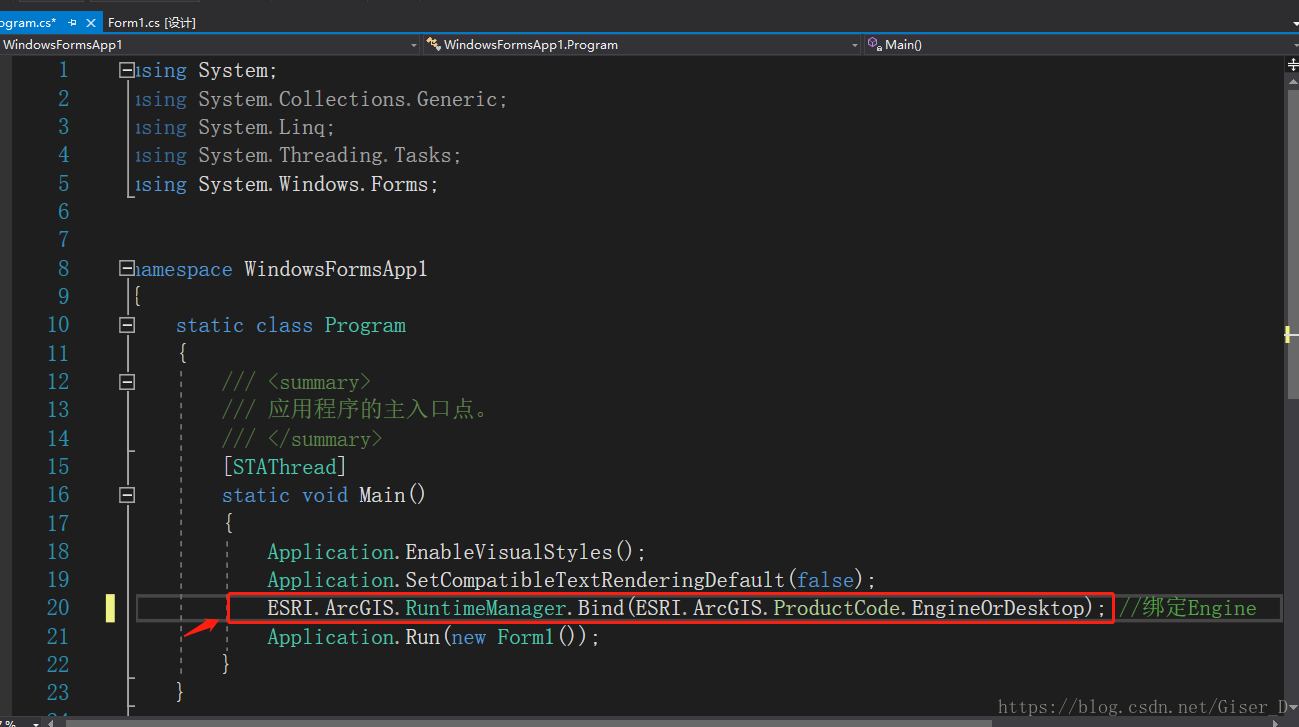Image resolution: width=1299 pixels, height=727 pixels.
Task: Click 'EngineOrDesktop' in the Bind call
Action: point(997,608)
